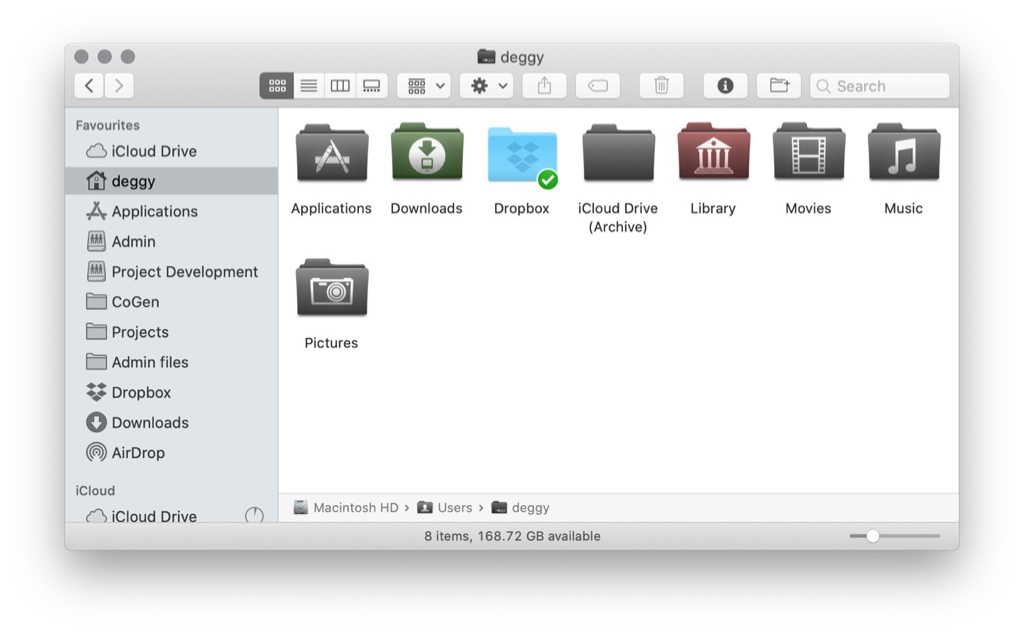Screen dimensions: 1024x636
Task: Switch to icon view
Action: coord(277,86)
